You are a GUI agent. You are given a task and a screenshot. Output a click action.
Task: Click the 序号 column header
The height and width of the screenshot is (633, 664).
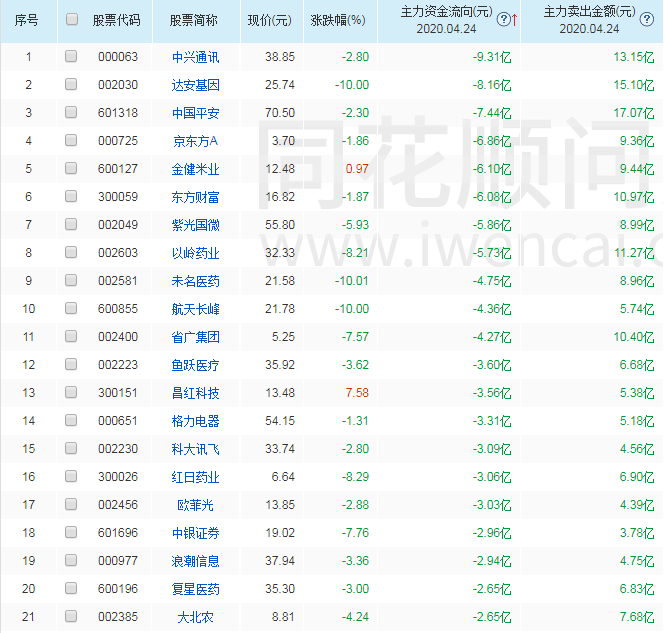tap(26, 20)
